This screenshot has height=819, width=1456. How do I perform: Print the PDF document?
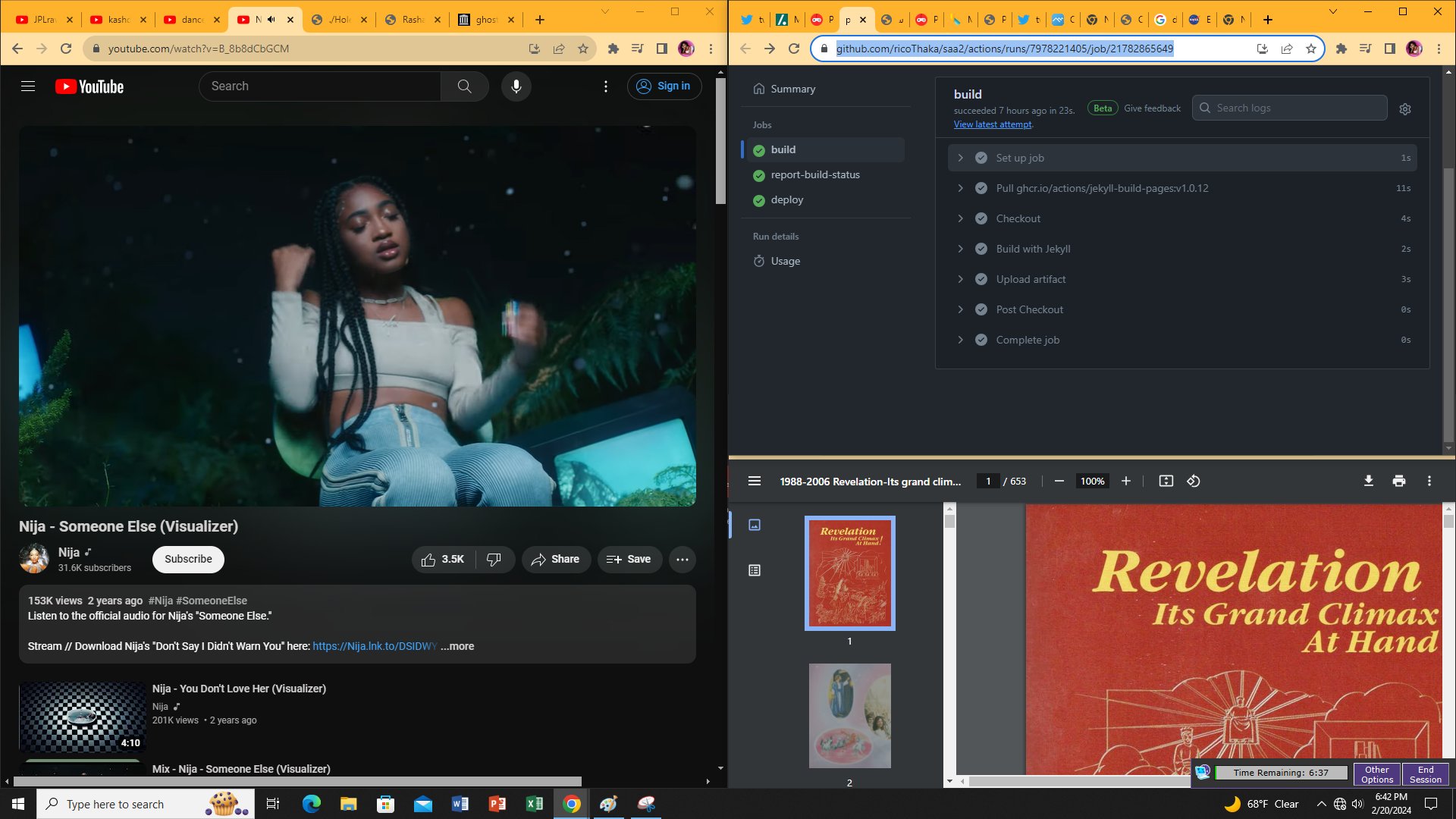(x=1399, y=481)
